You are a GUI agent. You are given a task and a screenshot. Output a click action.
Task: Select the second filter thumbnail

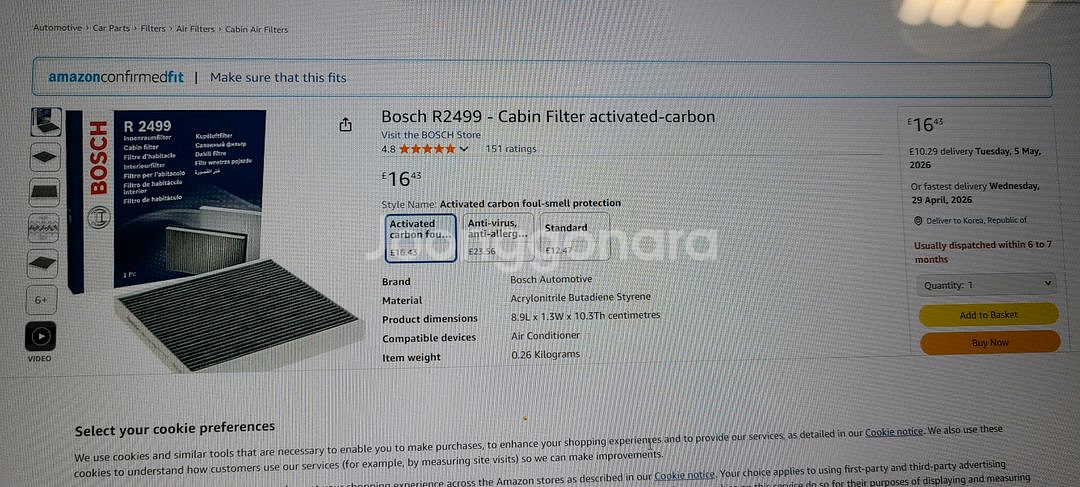tap(45, 157)
